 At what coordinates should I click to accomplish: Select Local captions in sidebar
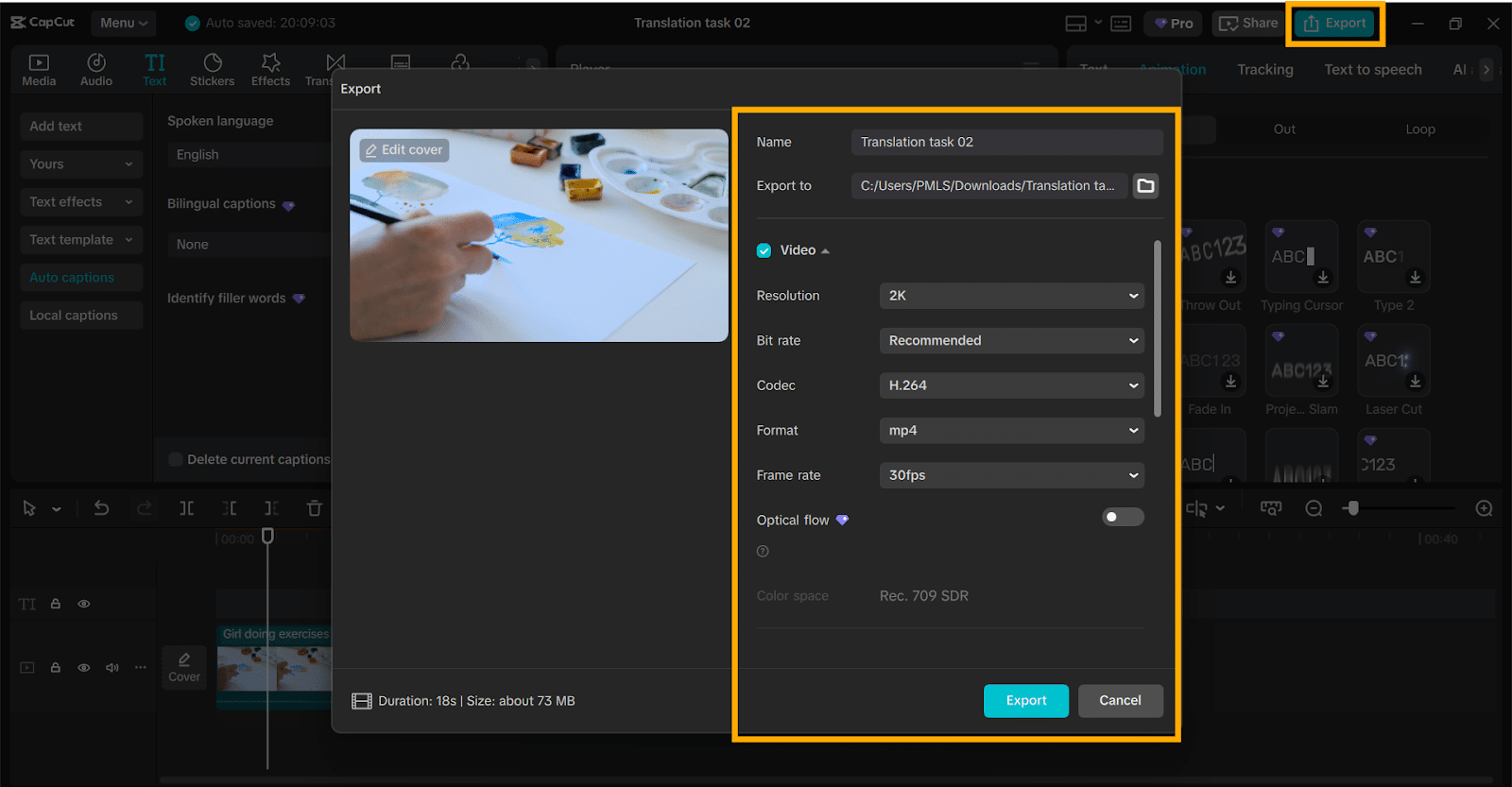pos(81,316)
